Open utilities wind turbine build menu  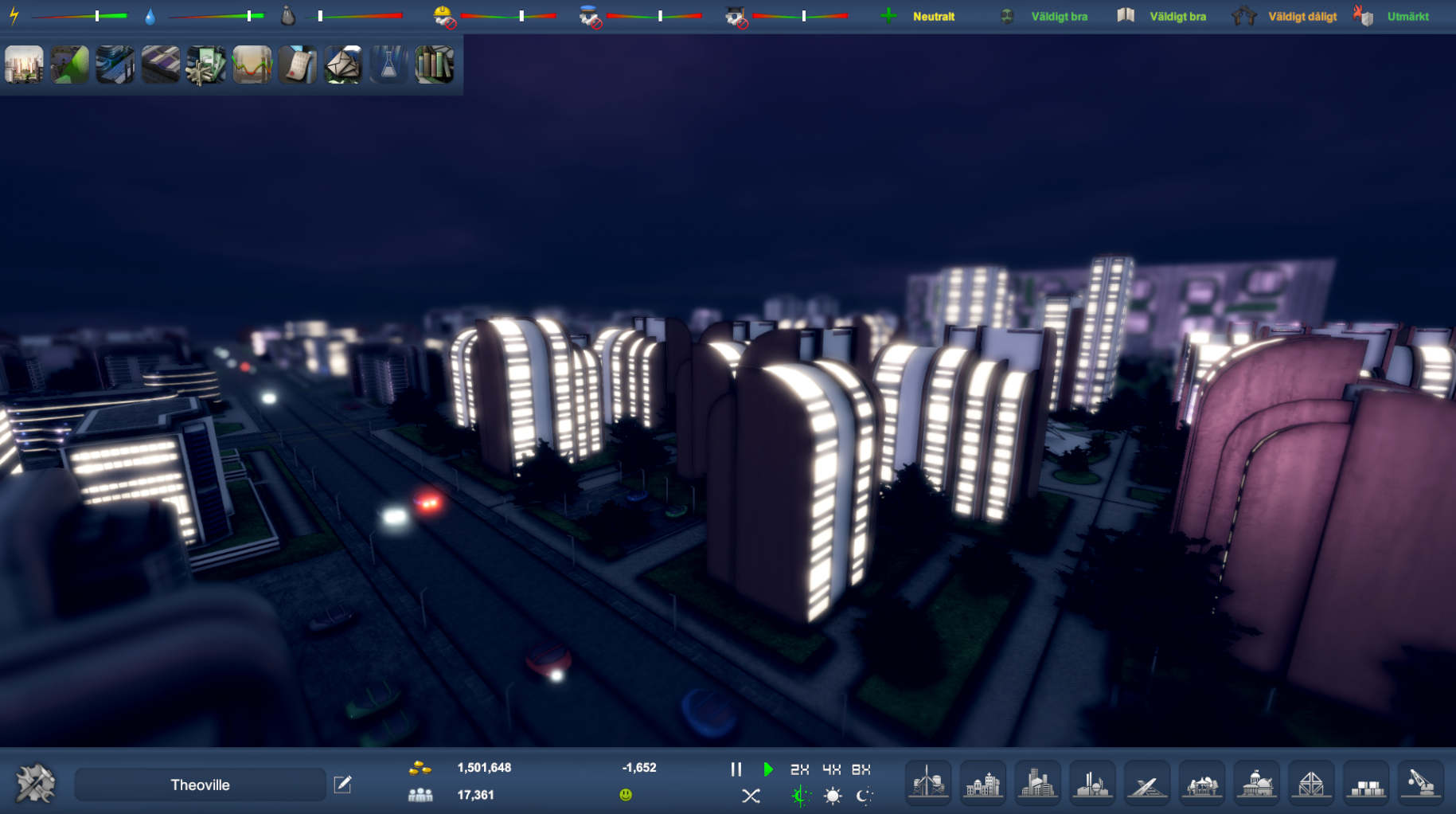[x=929, y=781]
